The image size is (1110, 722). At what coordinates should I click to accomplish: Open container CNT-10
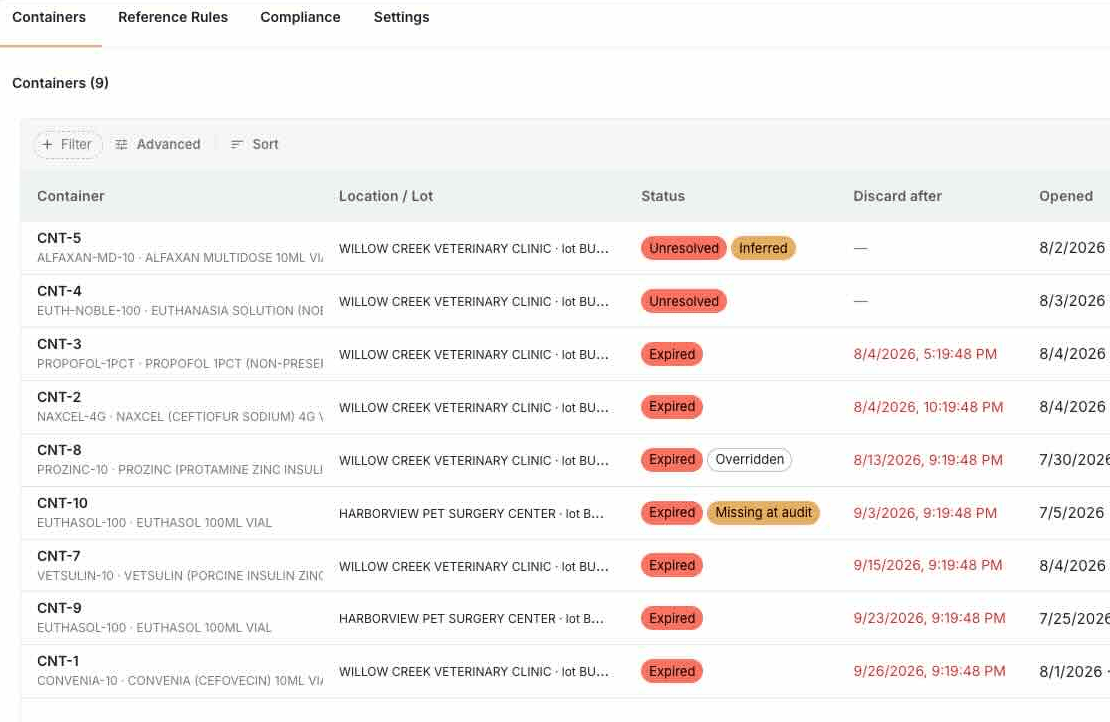(x=62, y=503)
